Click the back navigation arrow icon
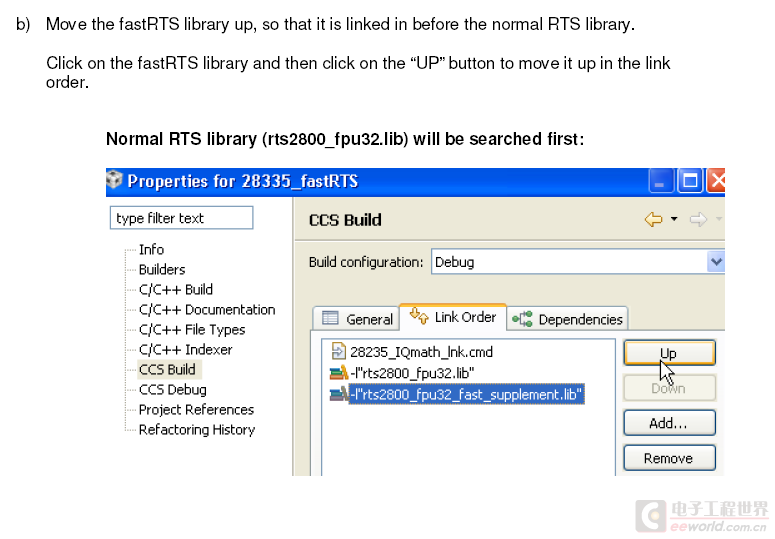The width and height of the screenshot is (775, 539). tap(653, 219)
